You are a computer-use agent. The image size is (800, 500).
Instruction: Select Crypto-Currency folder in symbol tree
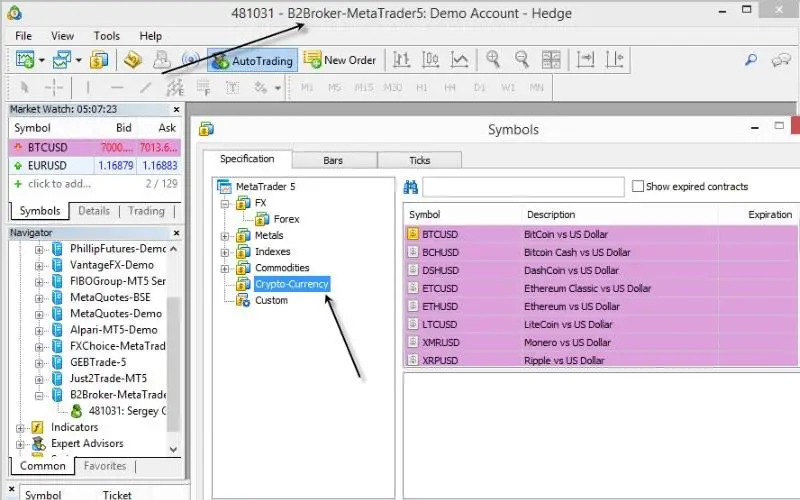(292, 284)
